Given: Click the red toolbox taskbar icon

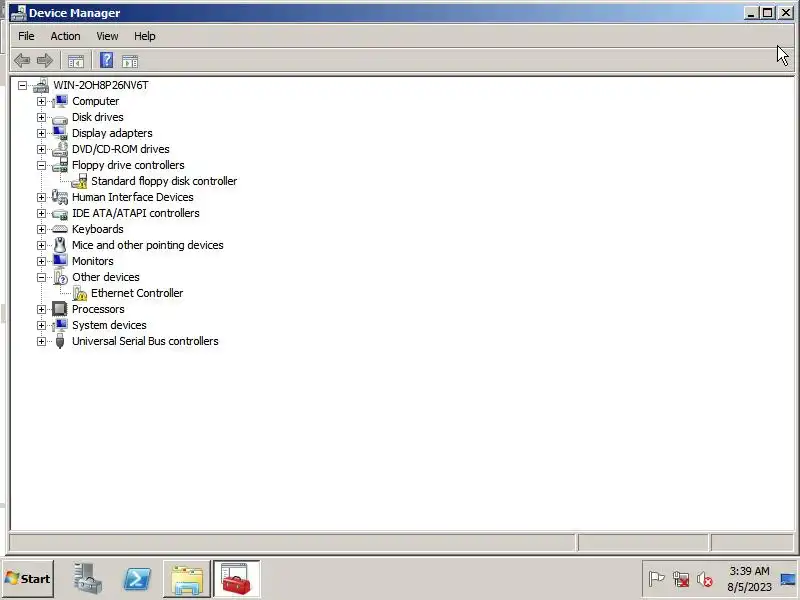Looking at the screenshot, I should 237,579.
